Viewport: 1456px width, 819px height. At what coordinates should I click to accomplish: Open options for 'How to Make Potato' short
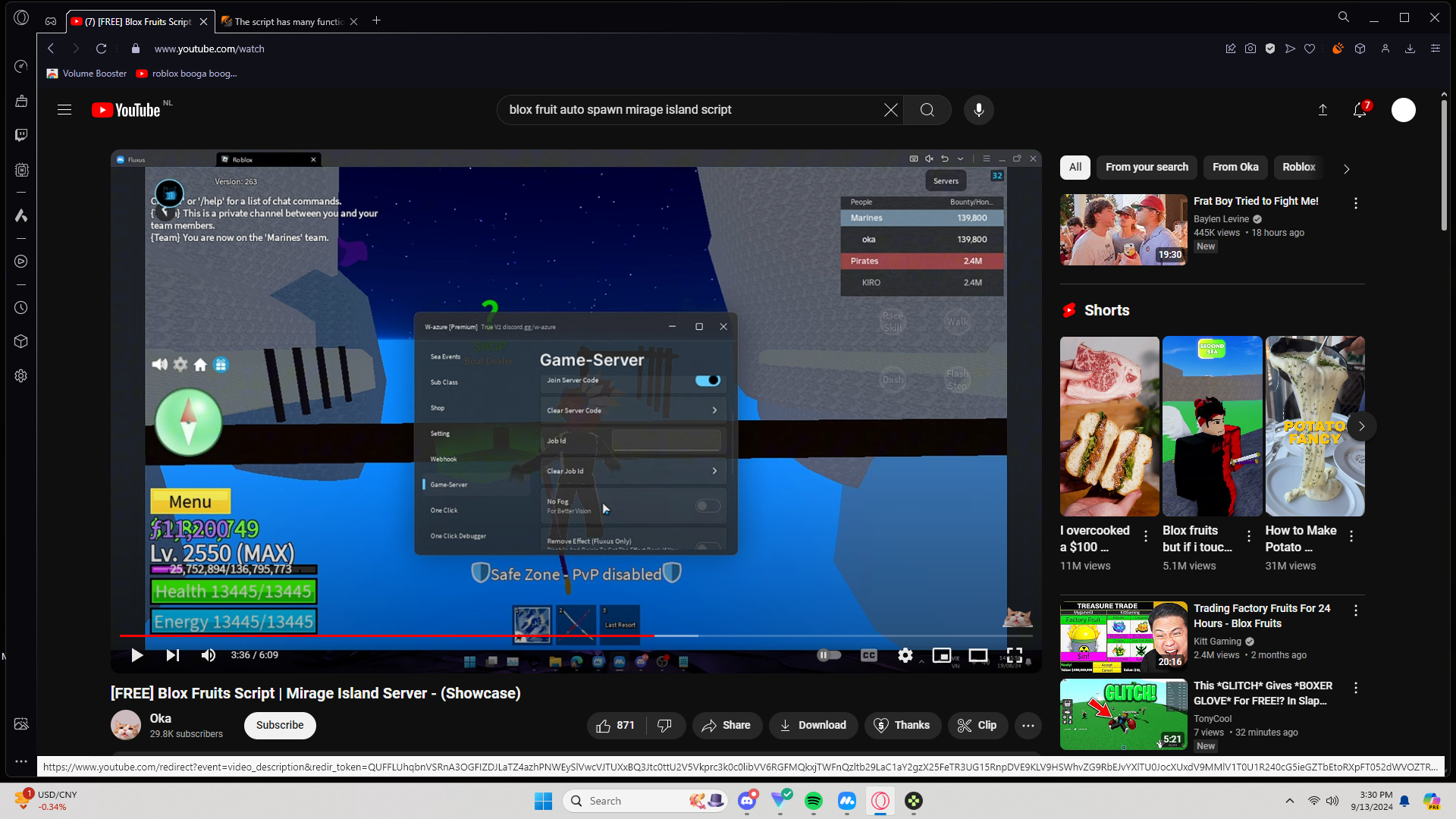1351,536
